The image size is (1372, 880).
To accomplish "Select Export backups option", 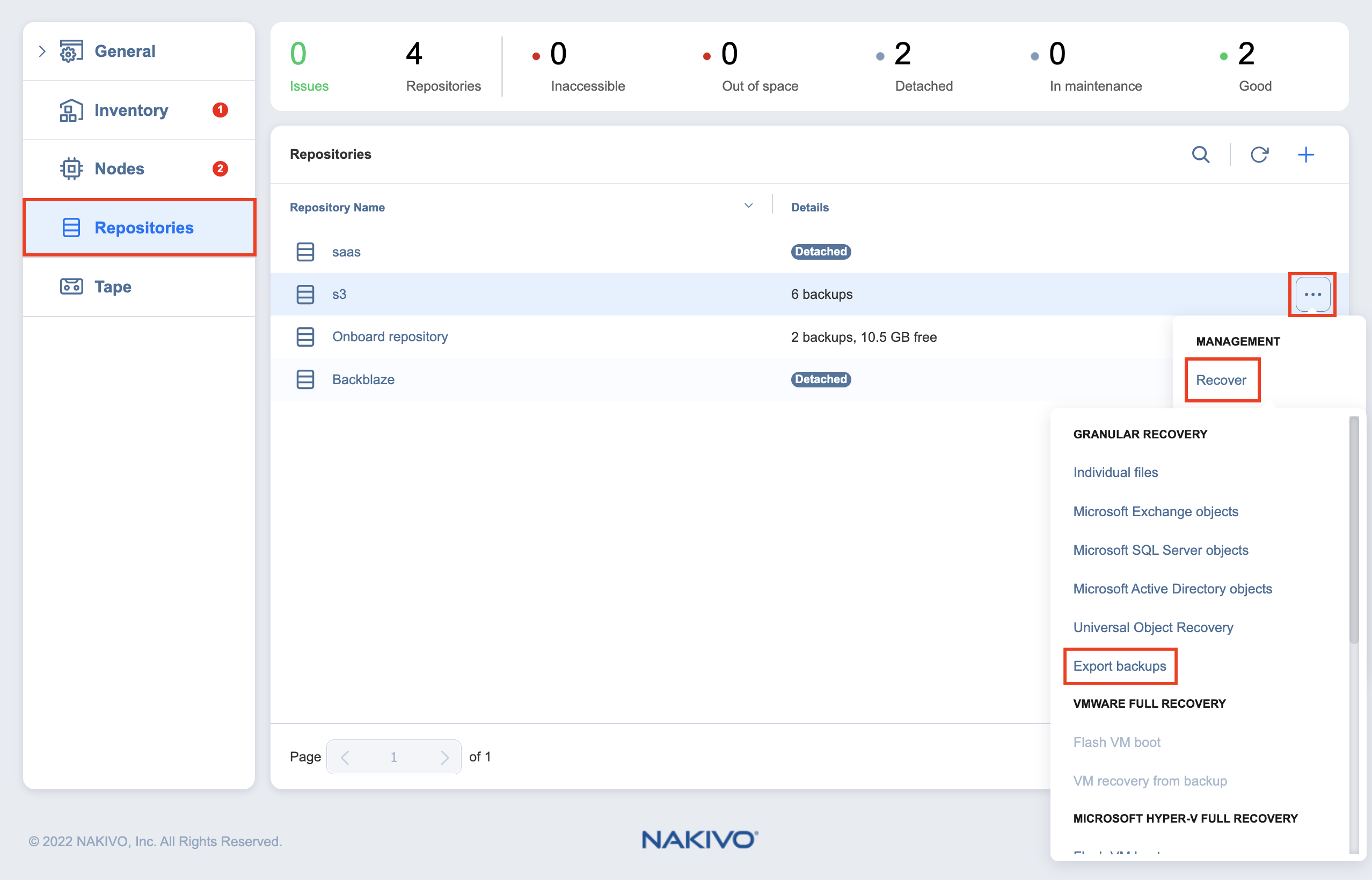I will pos(1119,666).
